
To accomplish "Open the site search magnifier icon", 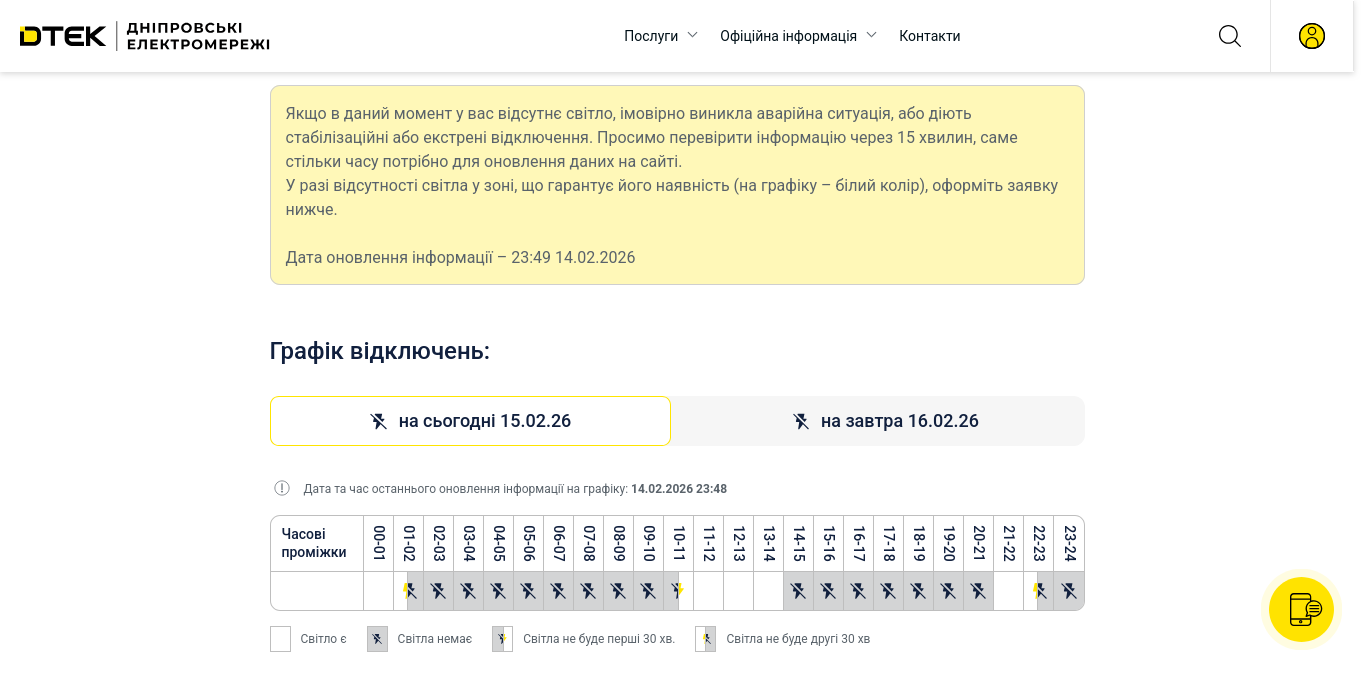I will [1229, 36].
